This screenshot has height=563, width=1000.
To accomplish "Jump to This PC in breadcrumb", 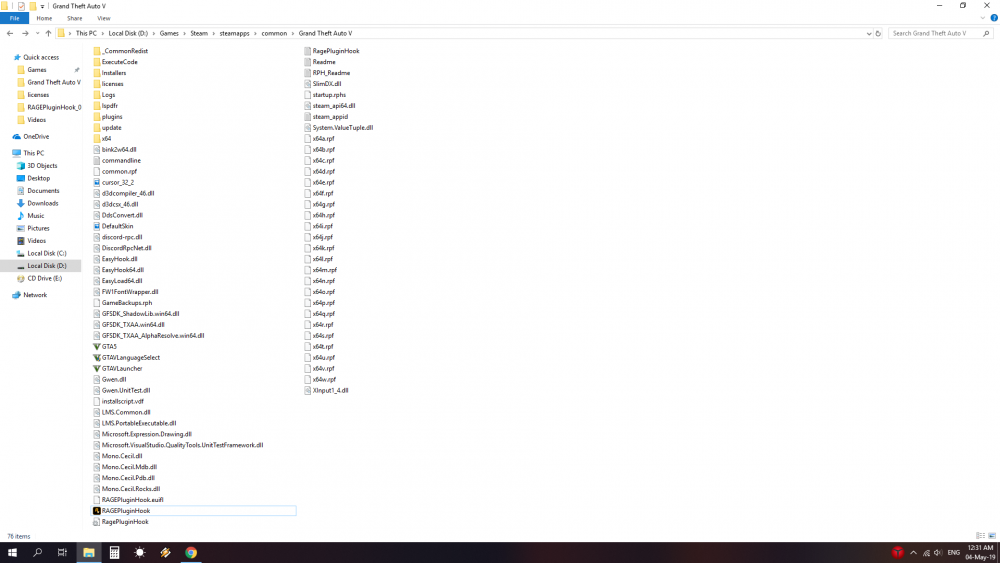I will click(86, 33).
